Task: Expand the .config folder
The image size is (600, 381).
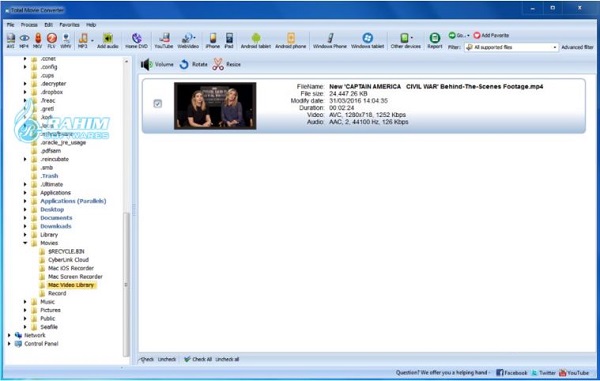Action: (25, 67)
